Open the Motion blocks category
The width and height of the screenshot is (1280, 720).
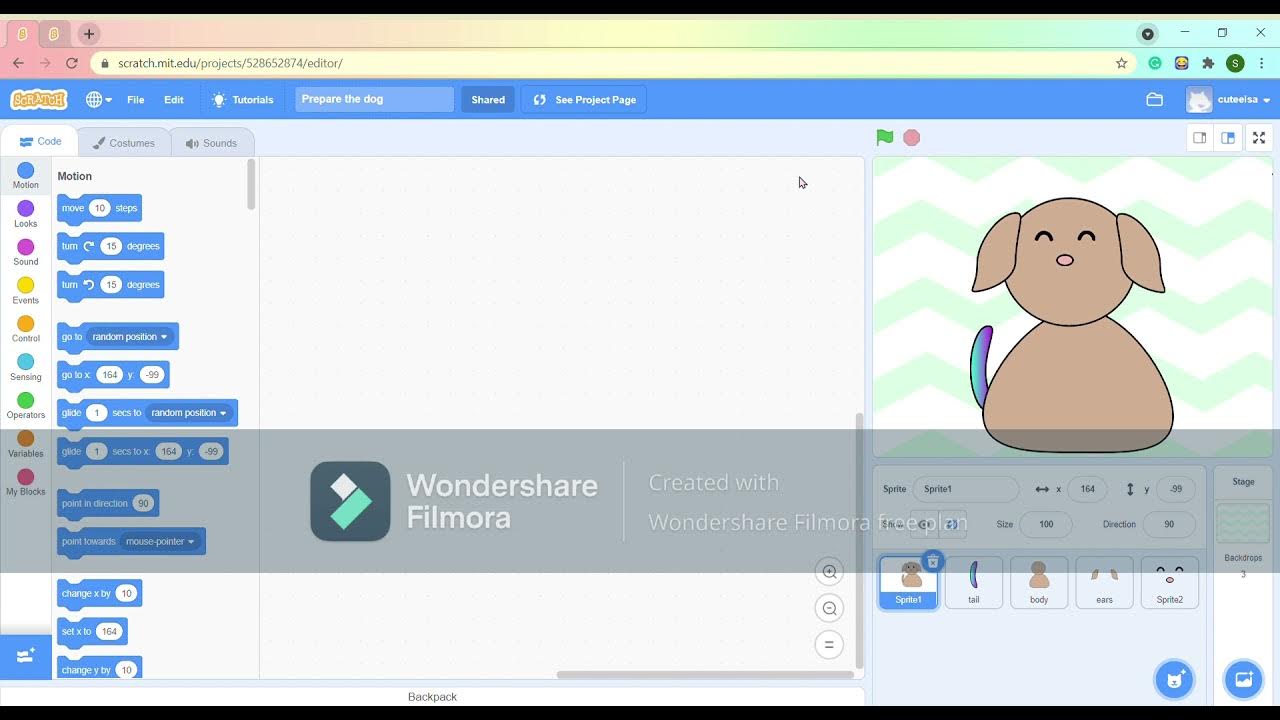tap(26, 176)
